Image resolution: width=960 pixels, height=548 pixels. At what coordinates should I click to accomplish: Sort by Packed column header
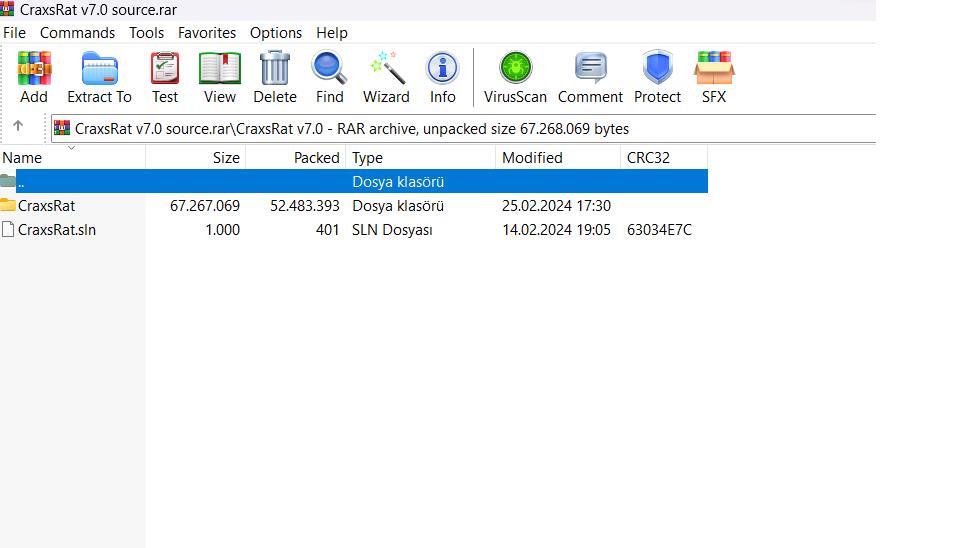click(296, 157)
